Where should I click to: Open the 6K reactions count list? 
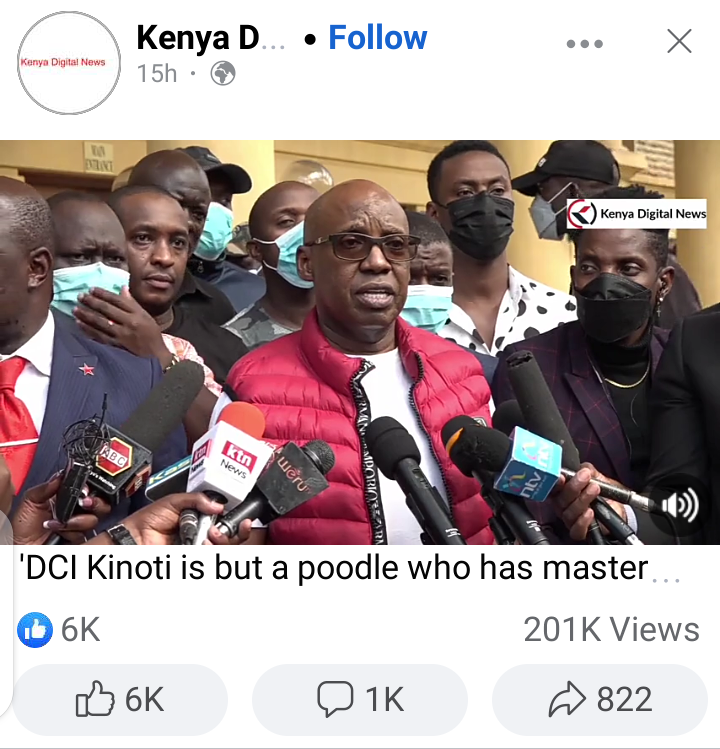(81, 630)
